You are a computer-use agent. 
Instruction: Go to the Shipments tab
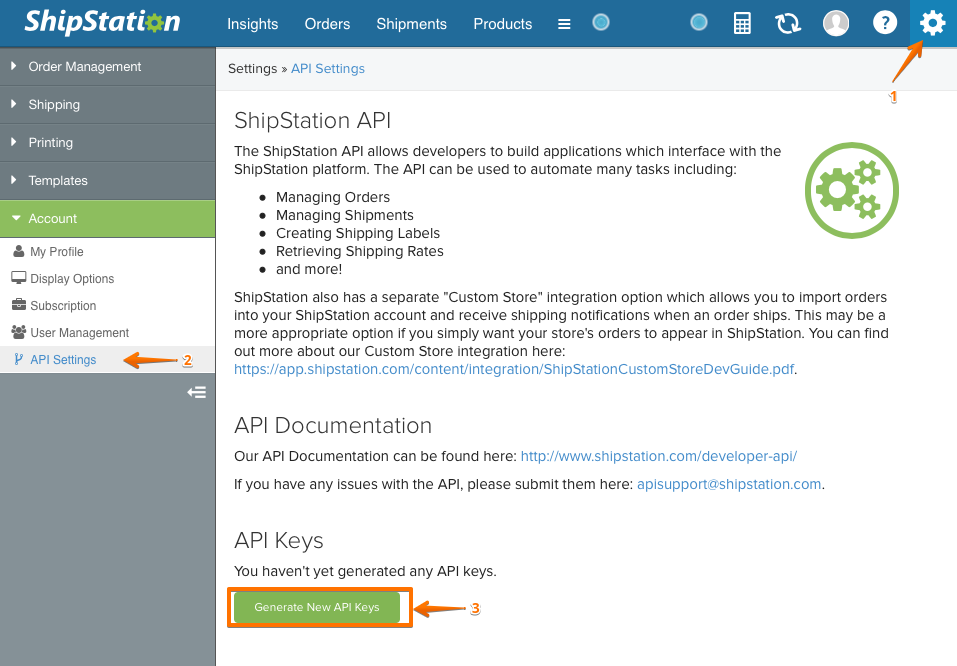[411, 24]
